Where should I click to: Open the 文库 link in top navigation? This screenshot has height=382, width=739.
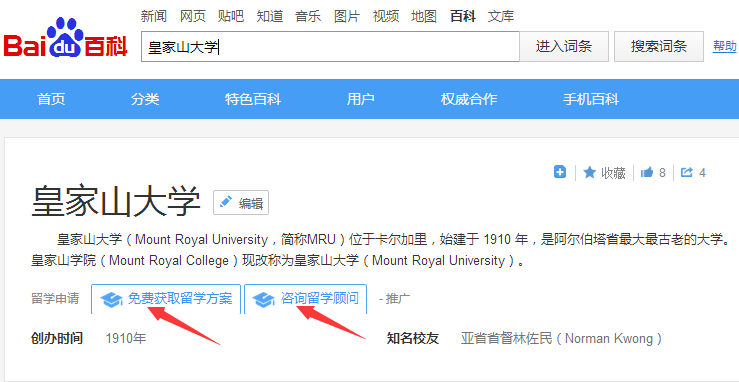[x=501, y=16]
